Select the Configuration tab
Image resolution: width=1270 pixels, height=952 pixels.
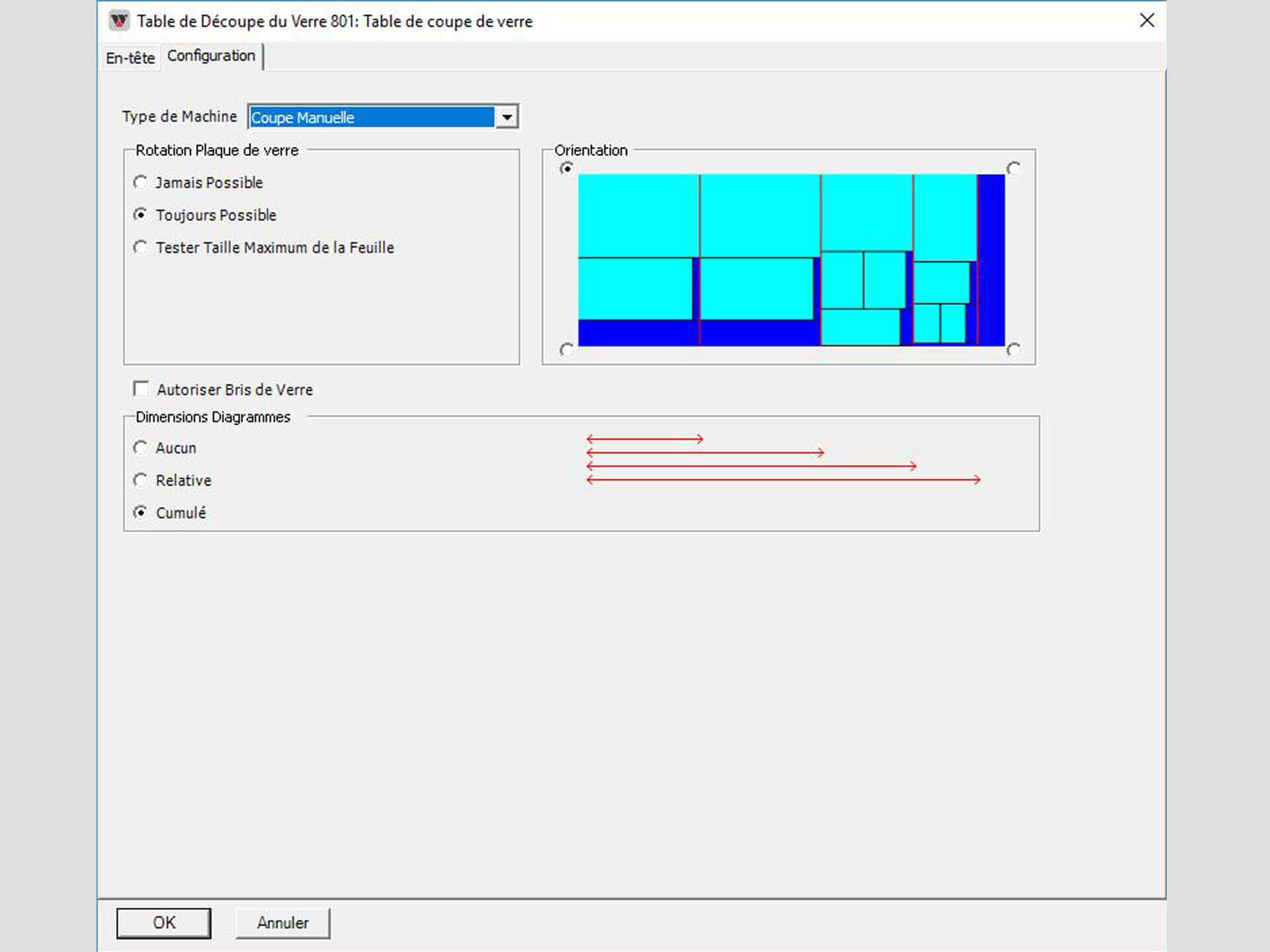pos(211,56)
